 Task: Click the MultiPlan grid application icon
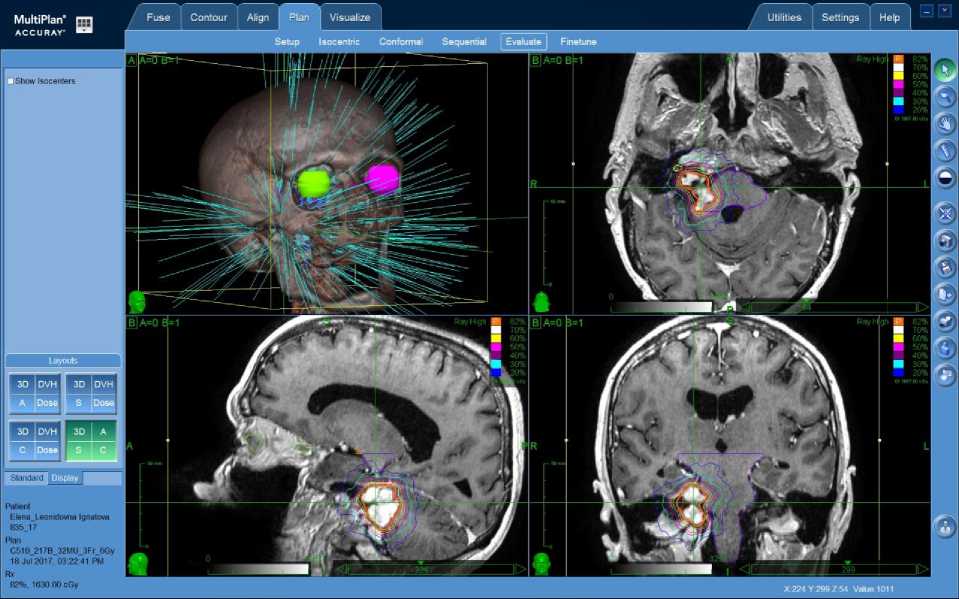click(84, 25)
